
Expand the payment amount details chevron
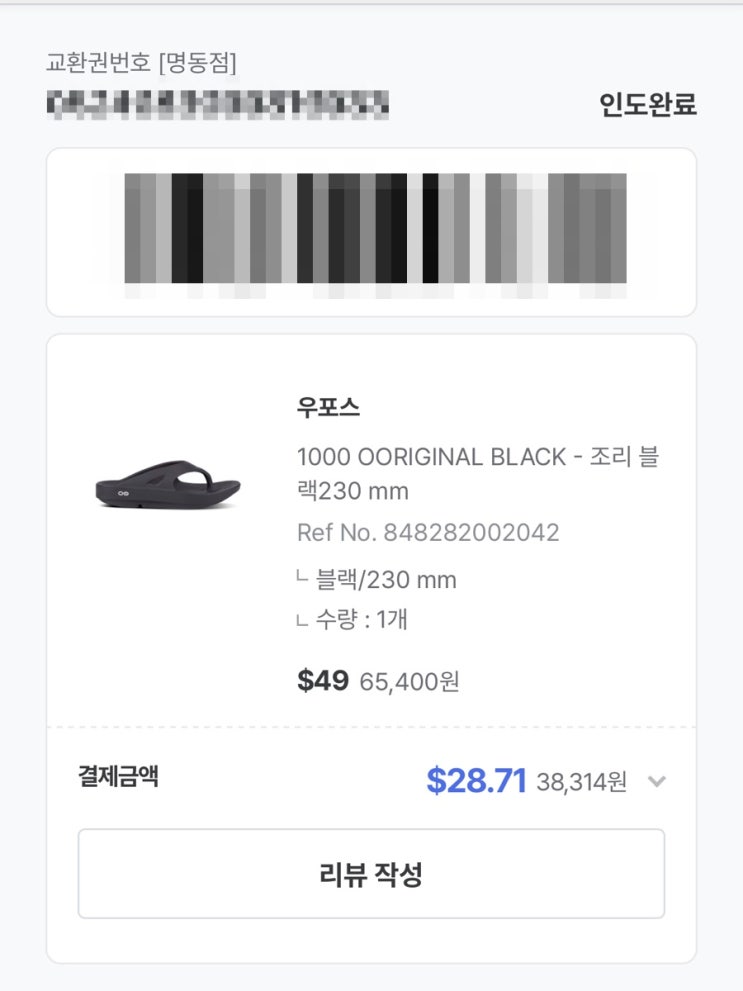pos(656,781)
